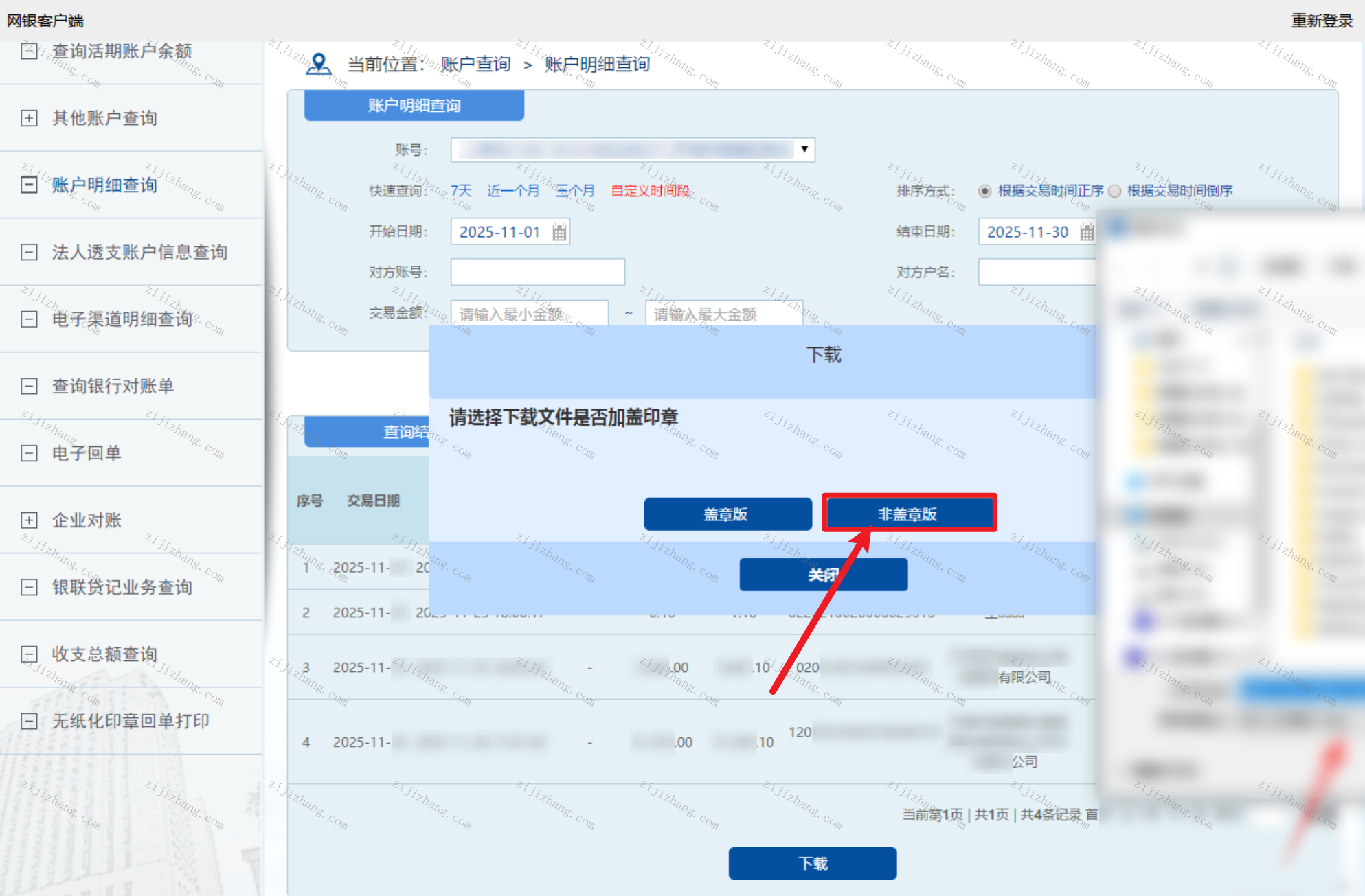Select 账户明细查询 tab header
Viewport: 1365px width, 896px height.
(x=414, y=106)
